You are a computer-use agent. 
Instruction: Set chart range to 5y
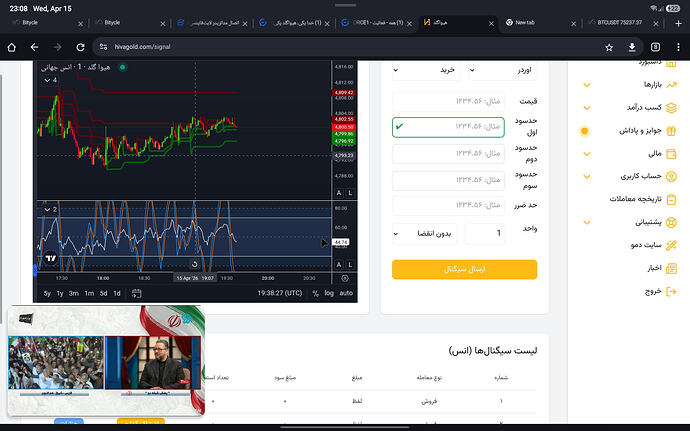pyautogui.click(x=47, y=293)
